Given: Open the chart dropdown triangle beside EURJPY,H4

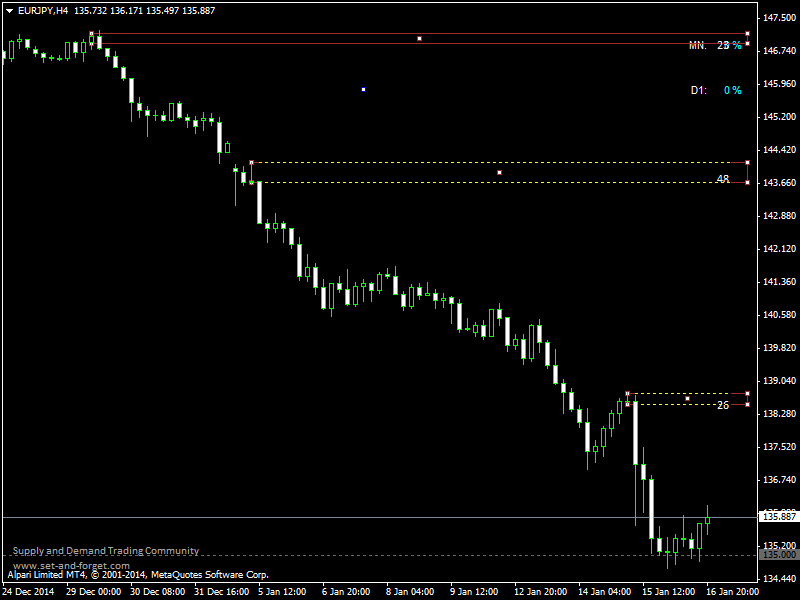Looking at the screenshot, I should tap(9, 11).
